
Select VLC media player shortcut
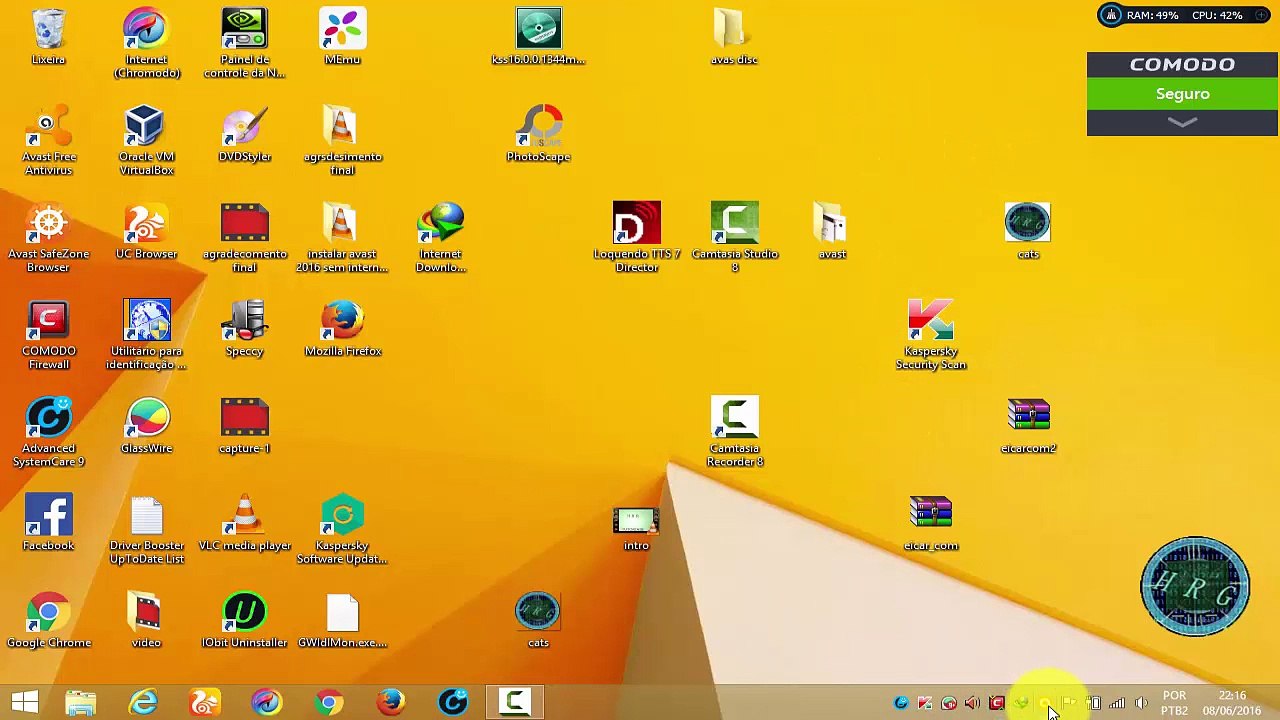click(244, 523)
